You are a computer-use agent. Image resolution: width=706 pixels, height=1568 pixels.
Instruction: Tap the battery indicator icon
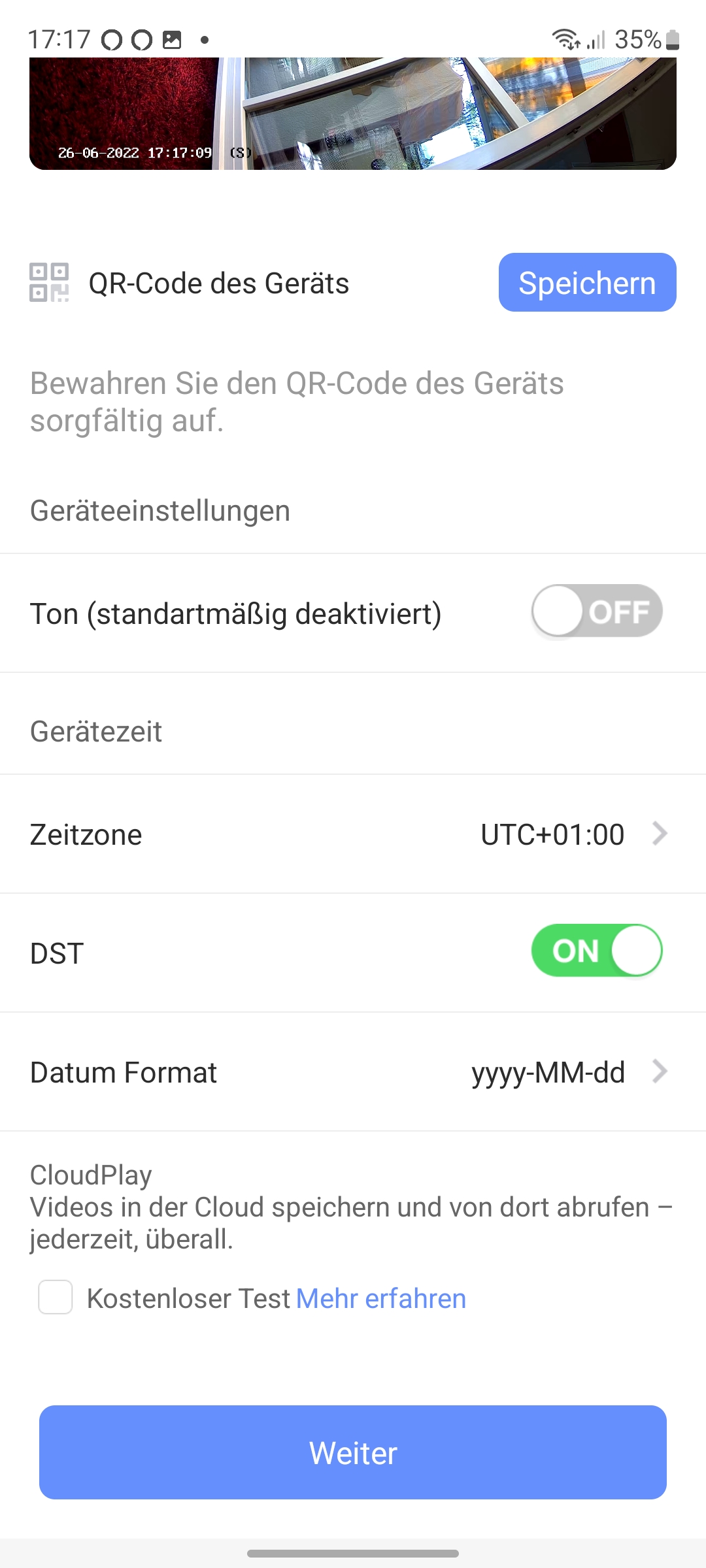673,40
